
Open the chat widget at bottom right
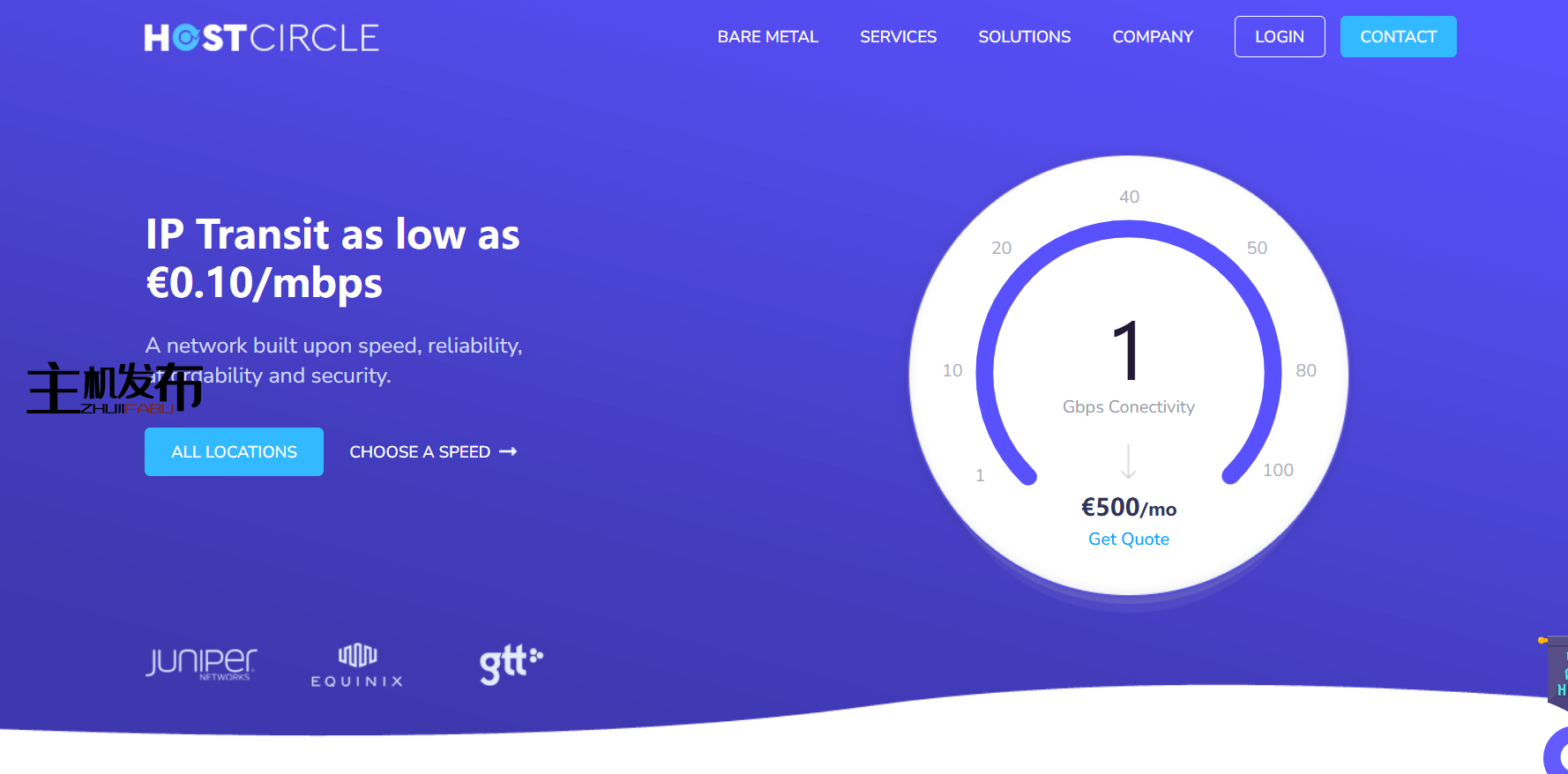click(1558, 754)
